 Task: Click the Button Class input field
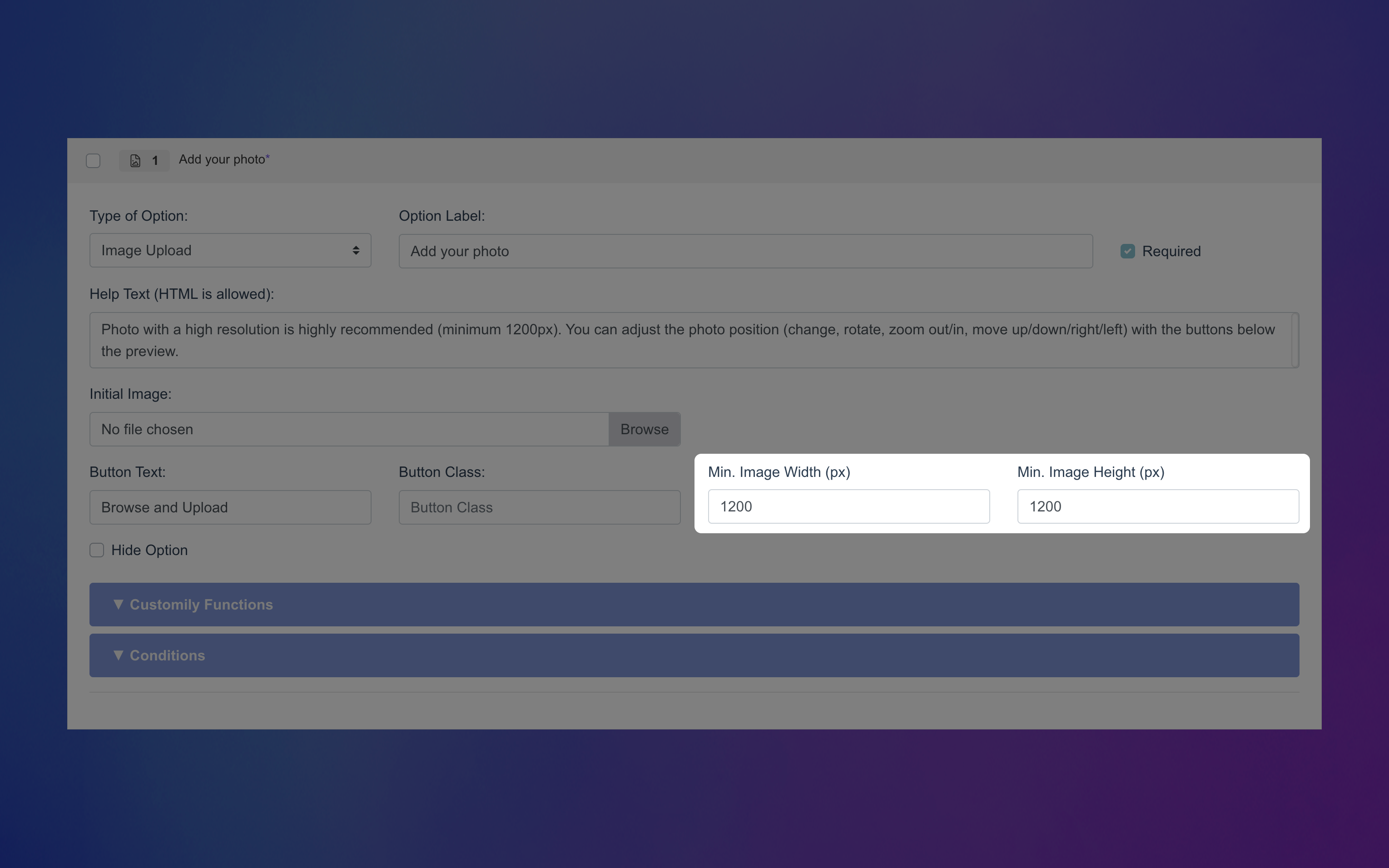[x=539, y=507]
